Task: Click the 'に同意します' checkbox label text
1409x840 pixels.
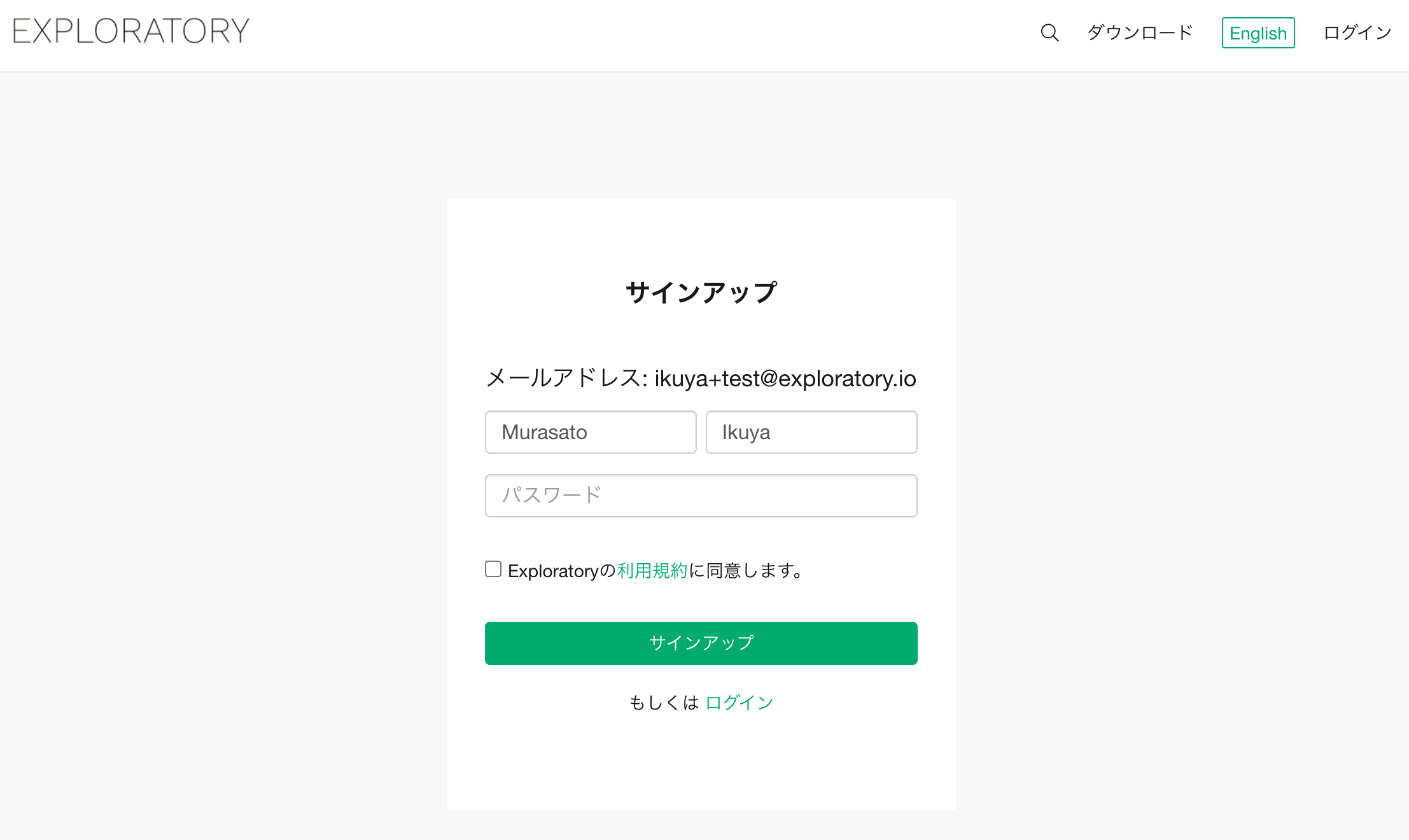Action: [x=745, y=570]
